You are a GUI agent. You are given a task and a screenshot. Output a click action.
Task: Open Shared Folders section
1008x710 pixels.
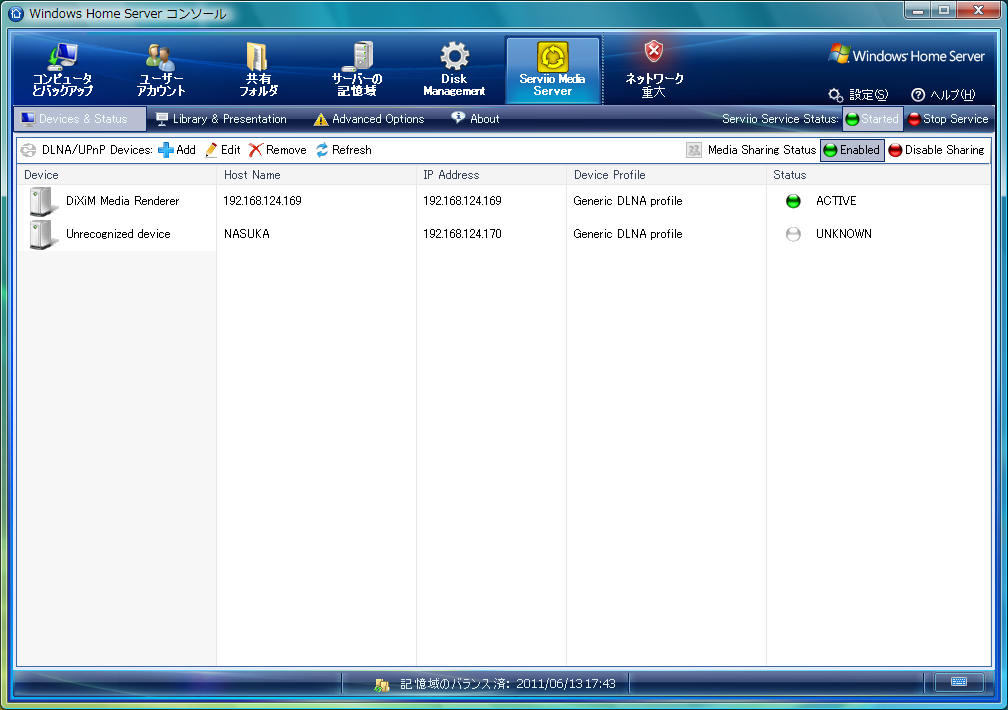point(258,70)
